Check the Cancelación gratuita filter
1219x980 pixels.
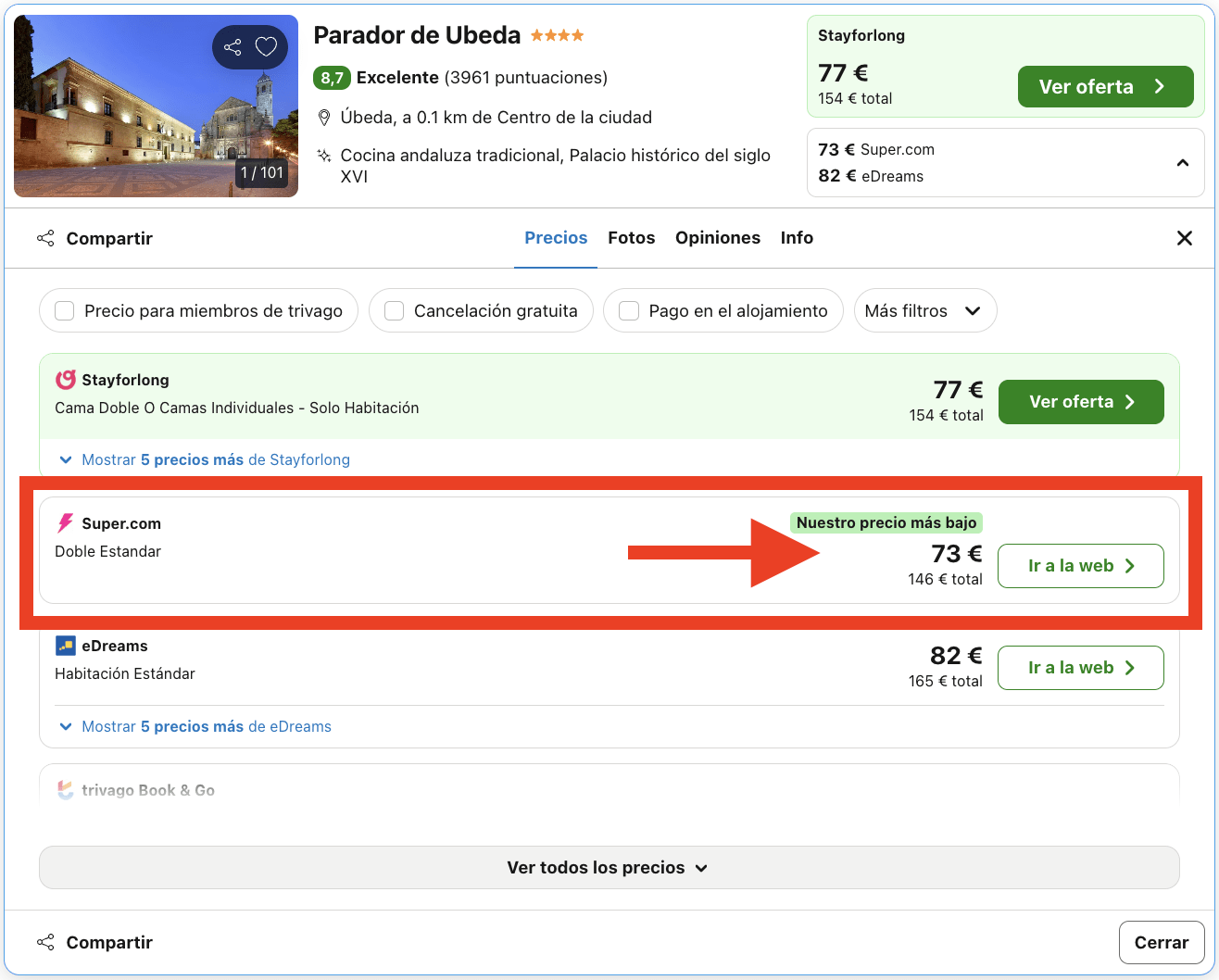point(394,310)
